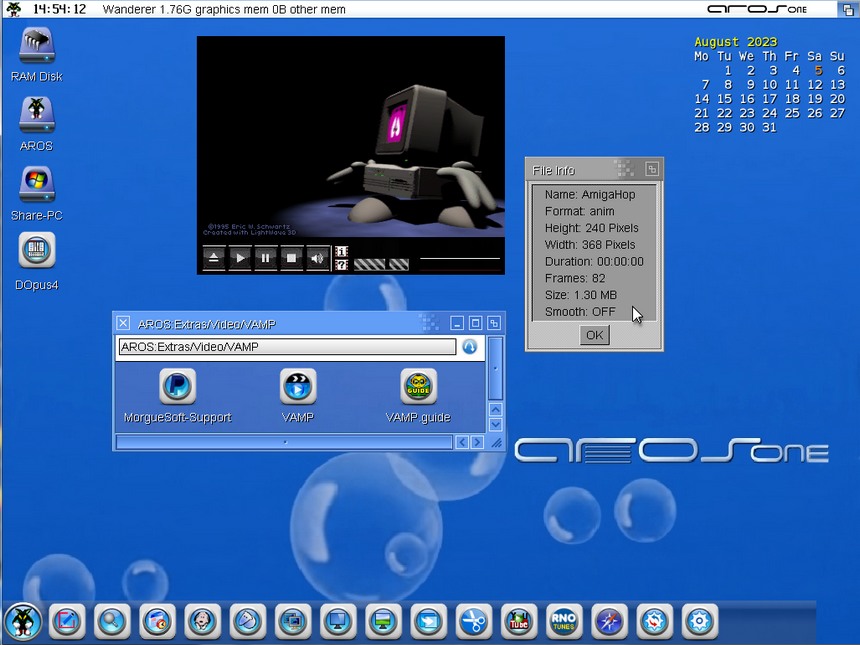Click the file info 'i' filmstrip icon
The image size is (860, 645).
[342, 252]
